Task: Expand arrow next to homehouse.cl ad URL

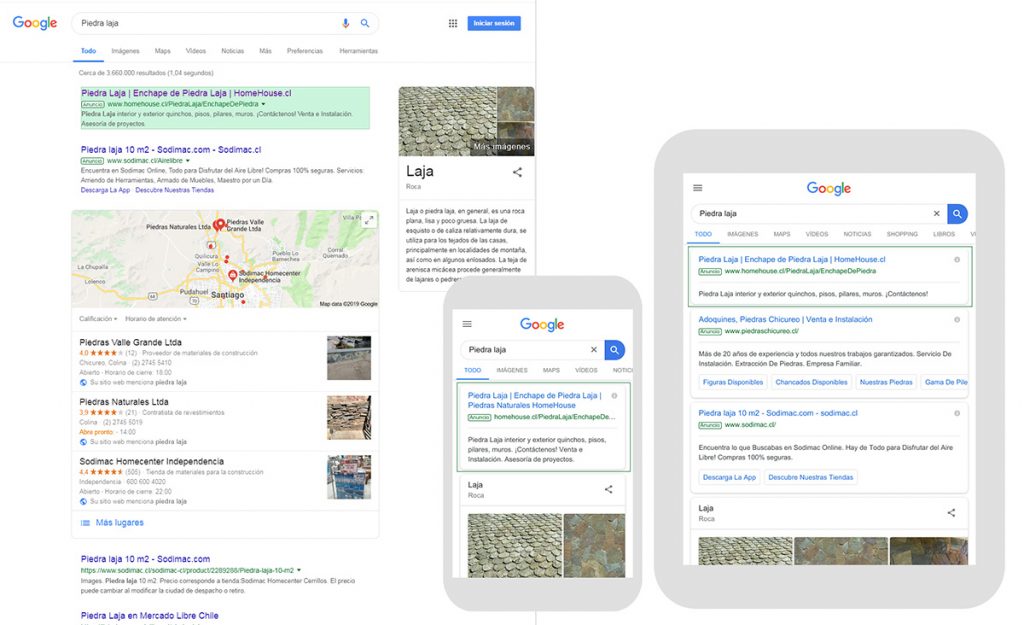Action: (x=263, y=104)
